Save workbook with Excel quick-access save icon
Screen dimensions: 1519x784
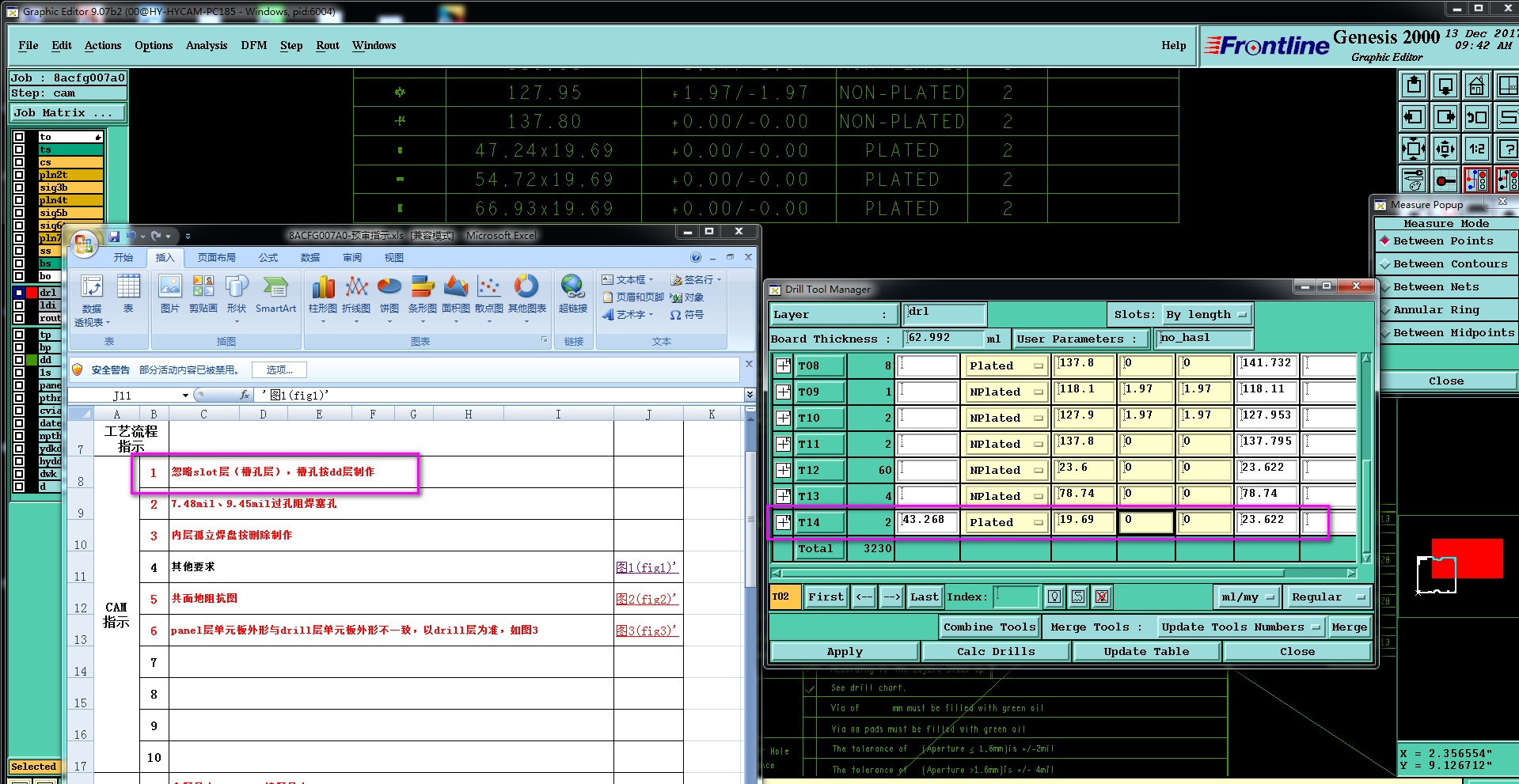click(x=114, y=236)
